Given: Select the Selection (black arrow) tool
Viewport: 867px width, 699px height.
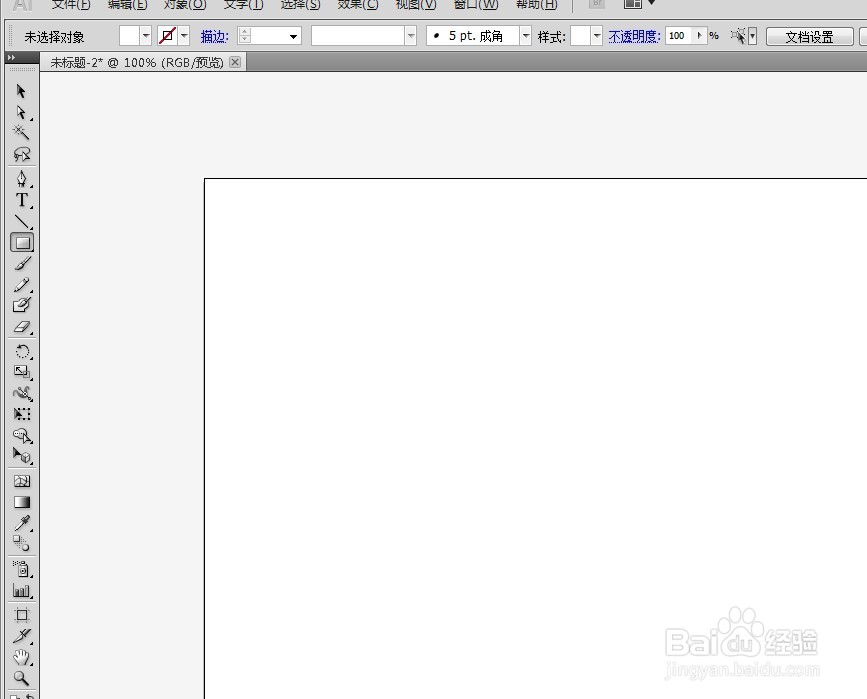Looking at the screenshot, I should [22, 91].
